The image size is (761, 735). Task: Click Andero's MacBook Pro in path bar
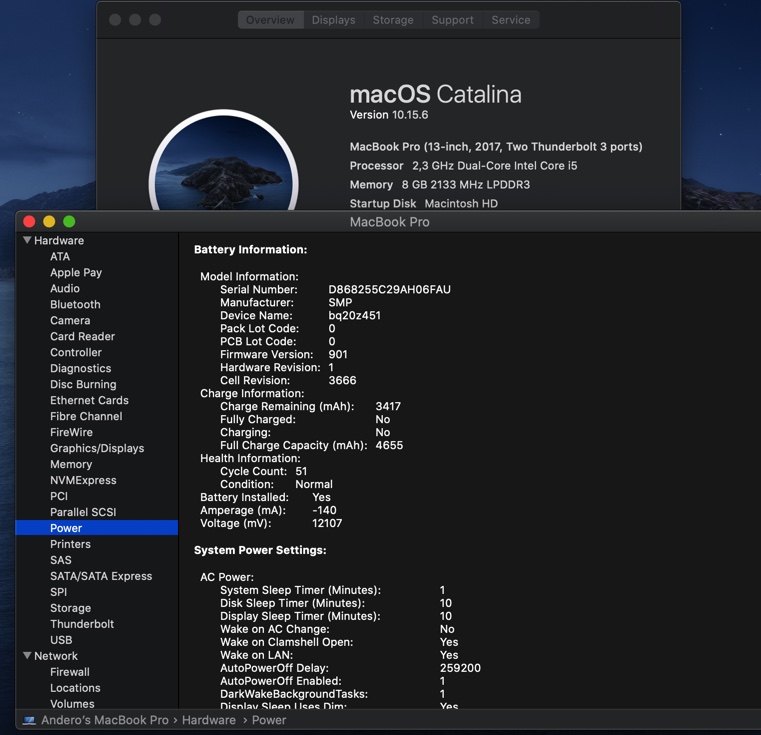(105, 720)
